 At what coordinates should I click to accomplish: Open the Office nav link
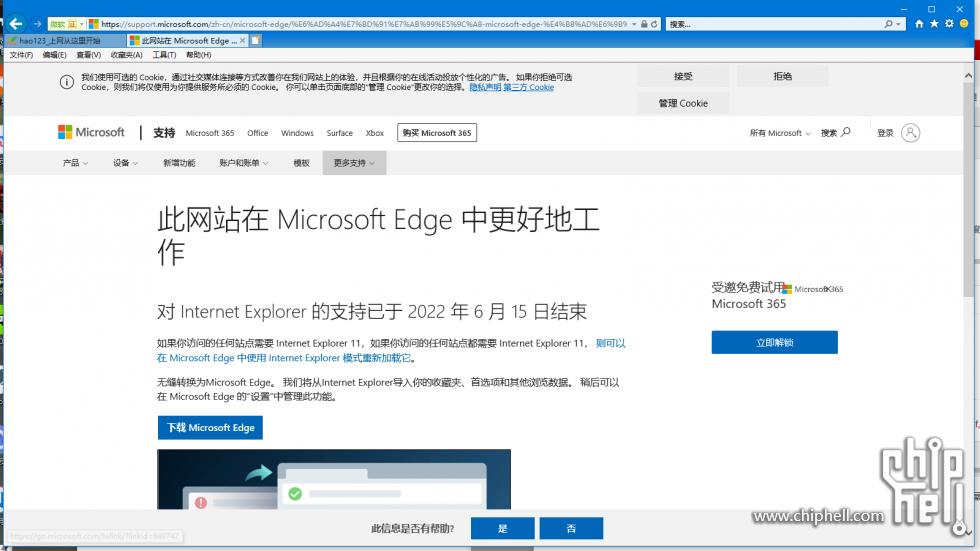pyautogui.click(x=258, y=133)
